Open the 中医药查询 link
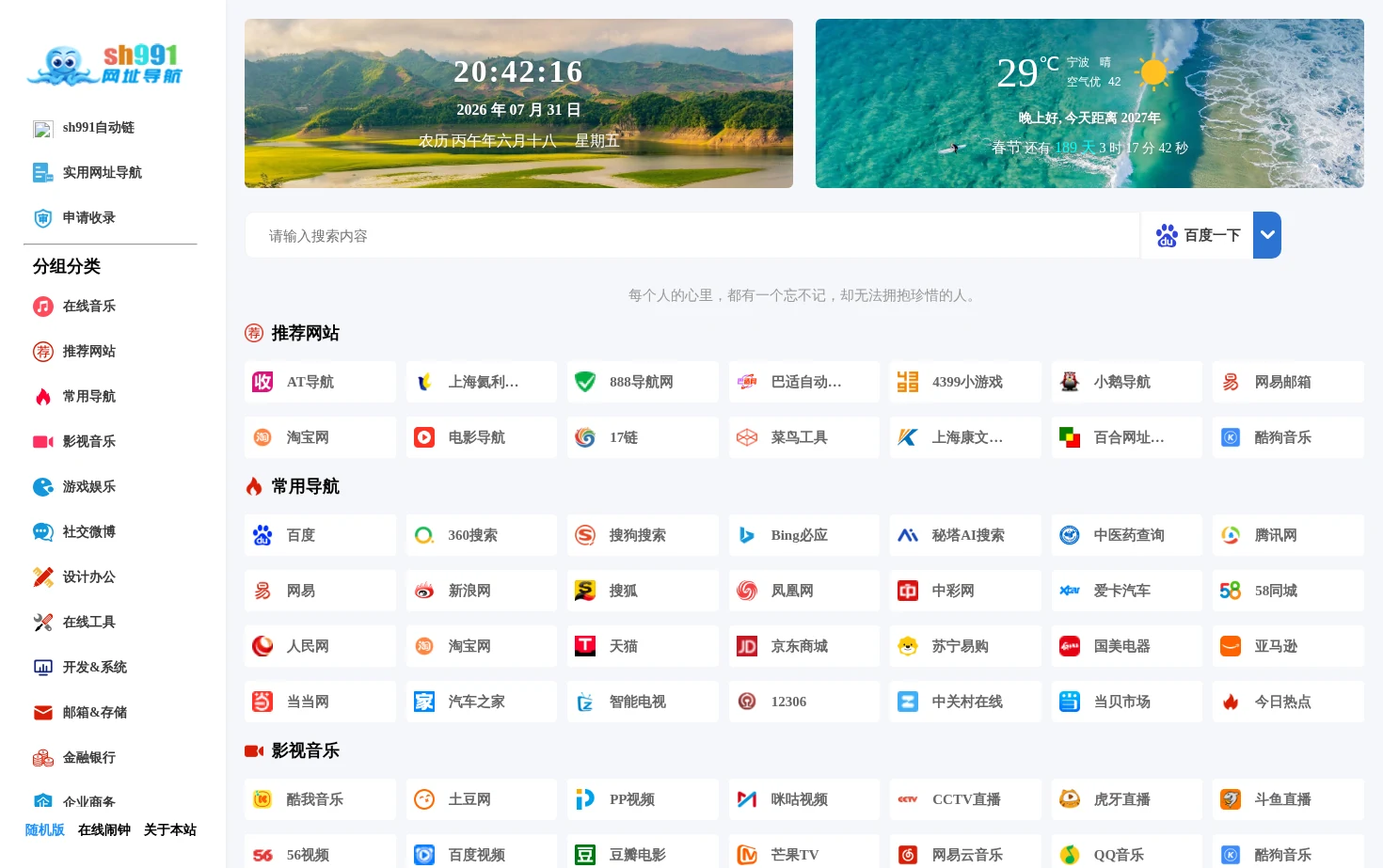The image size is (1383, 868). (x=1127, y=535)
